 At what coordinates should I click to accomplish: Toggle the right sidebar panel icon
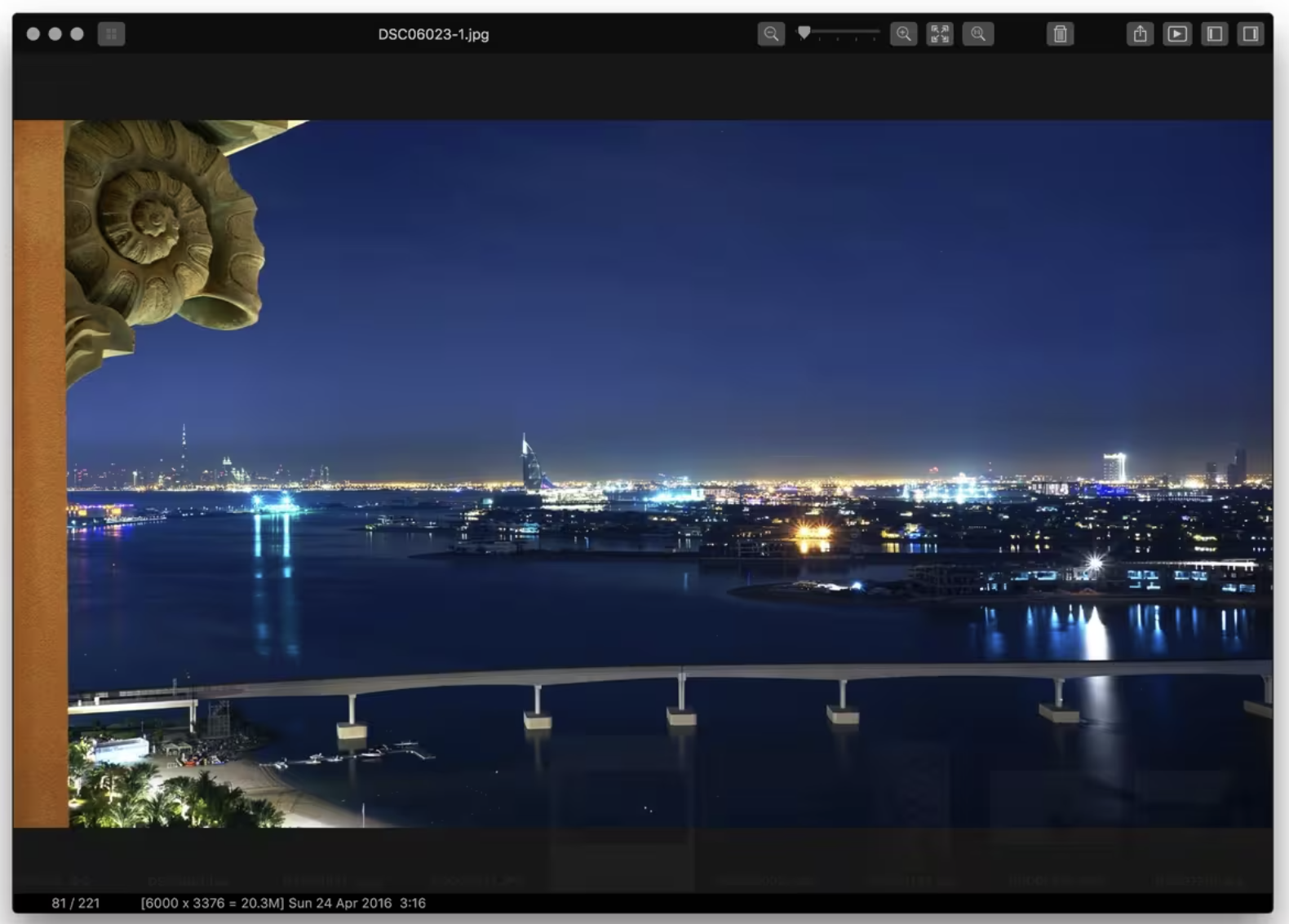(1250, 34)
